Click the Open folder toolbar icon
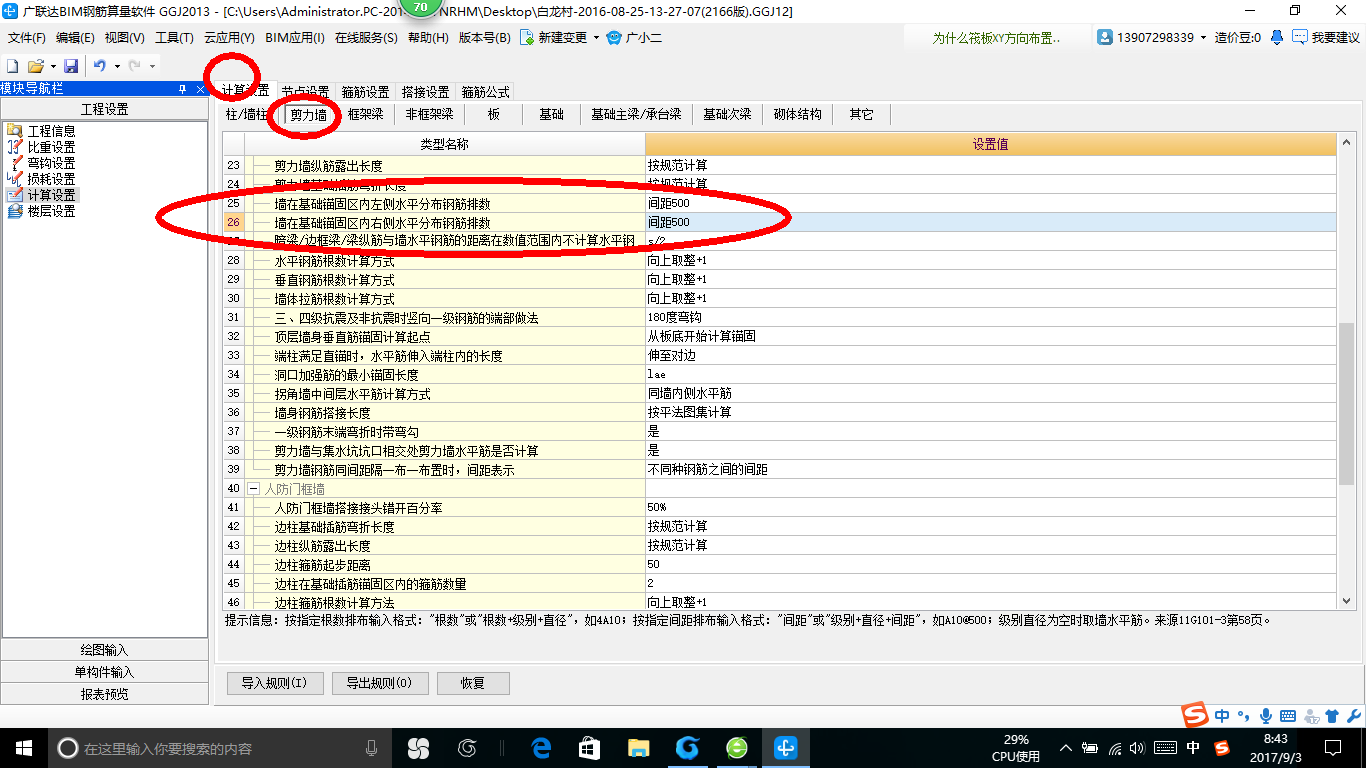Viewport: 1366px width, 768px height. 35,66
